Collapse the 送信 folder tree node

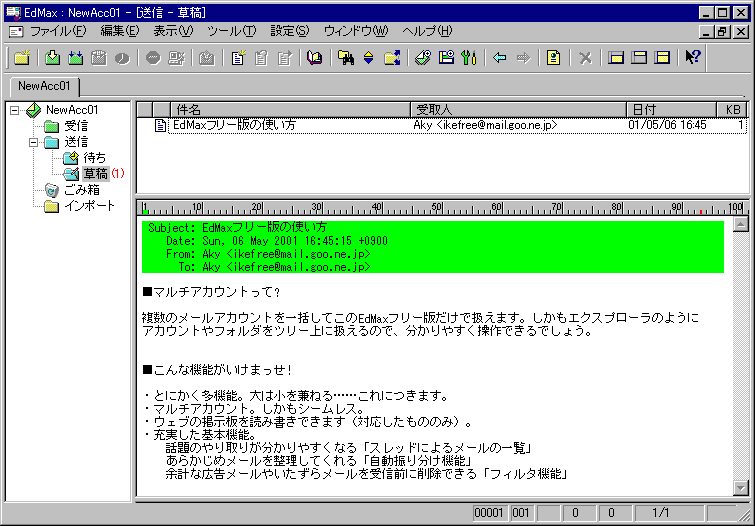coord(33,142)
